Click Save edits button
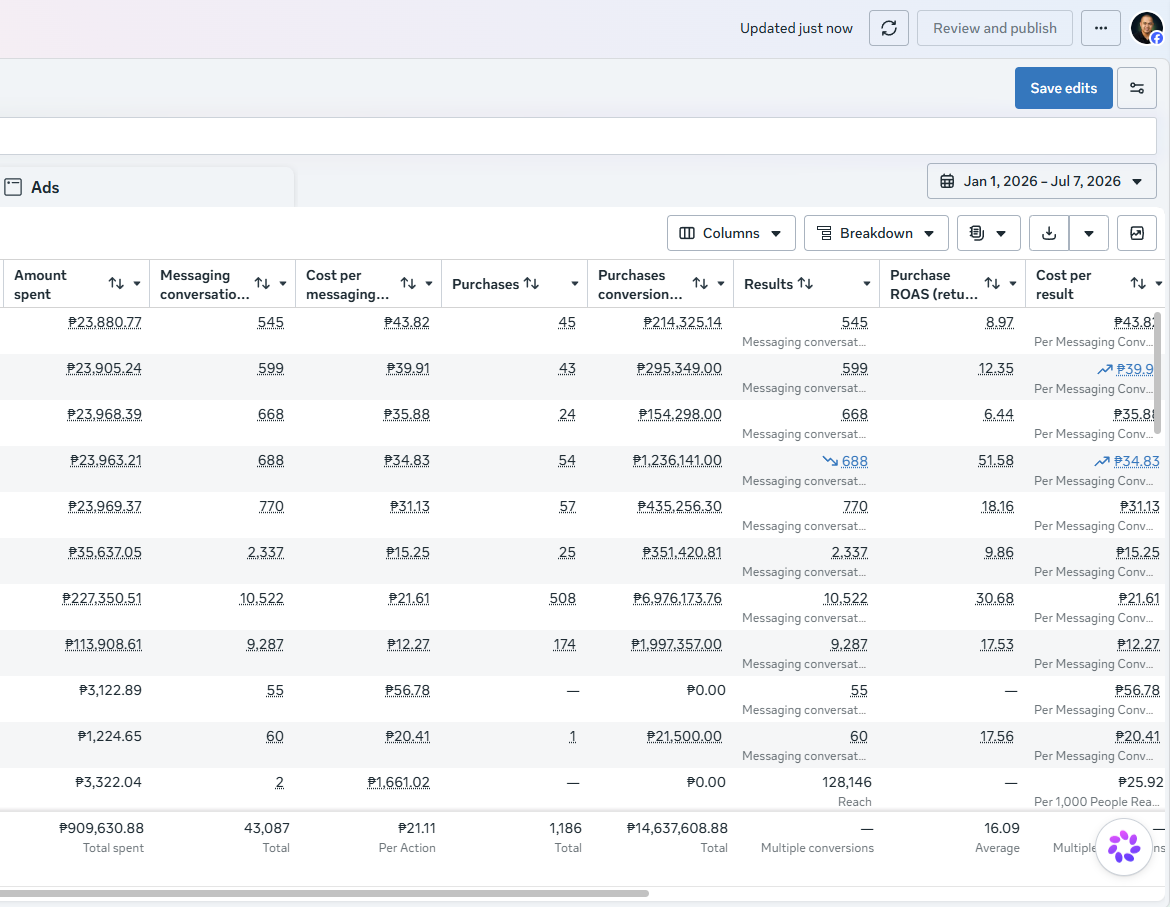Image resolution: width=1170 pixels, height=907 pixels. (x=1063, y=88)
